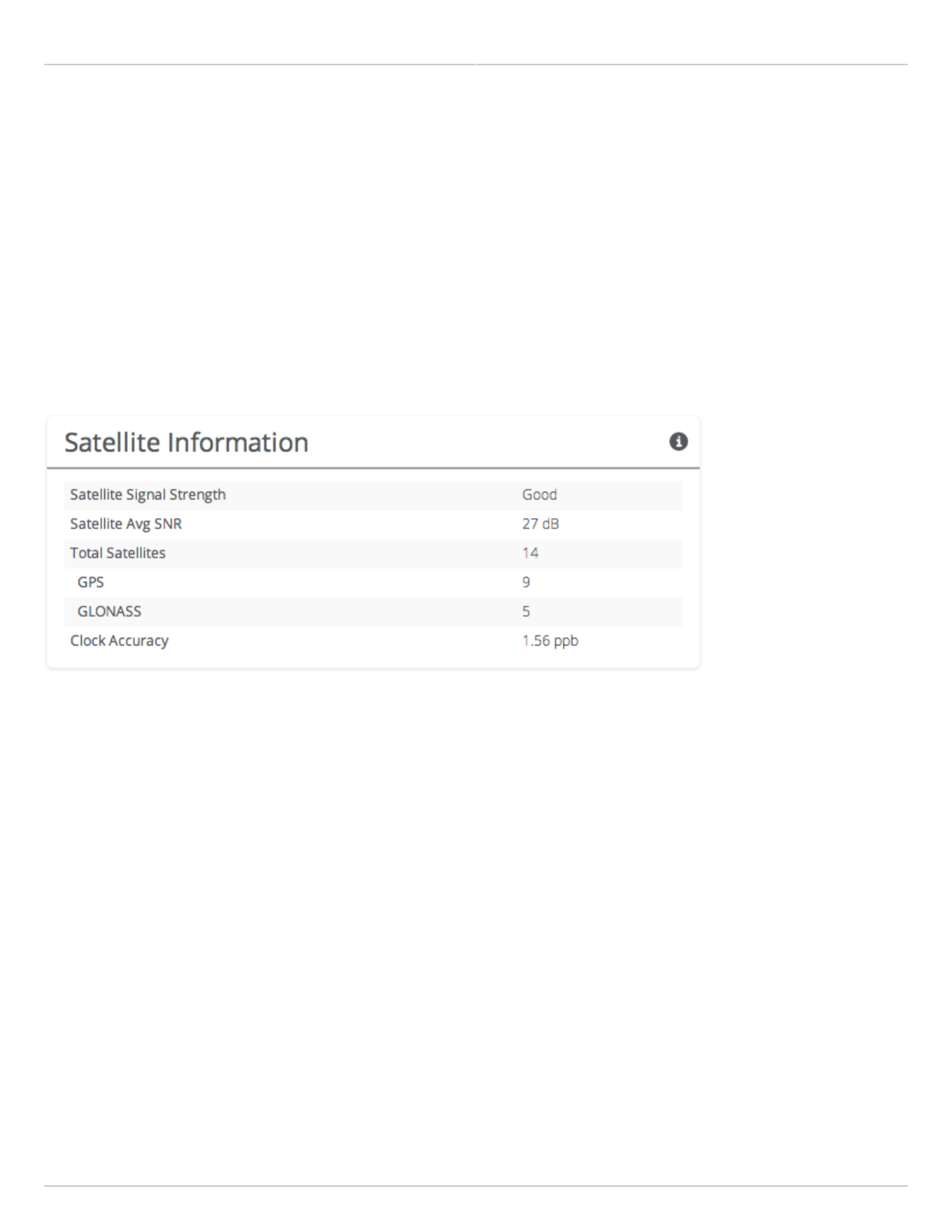The width and height of the screenshot is (952, 1232).
Task: Click the total satellites count 14
Action: coord(530,553)
